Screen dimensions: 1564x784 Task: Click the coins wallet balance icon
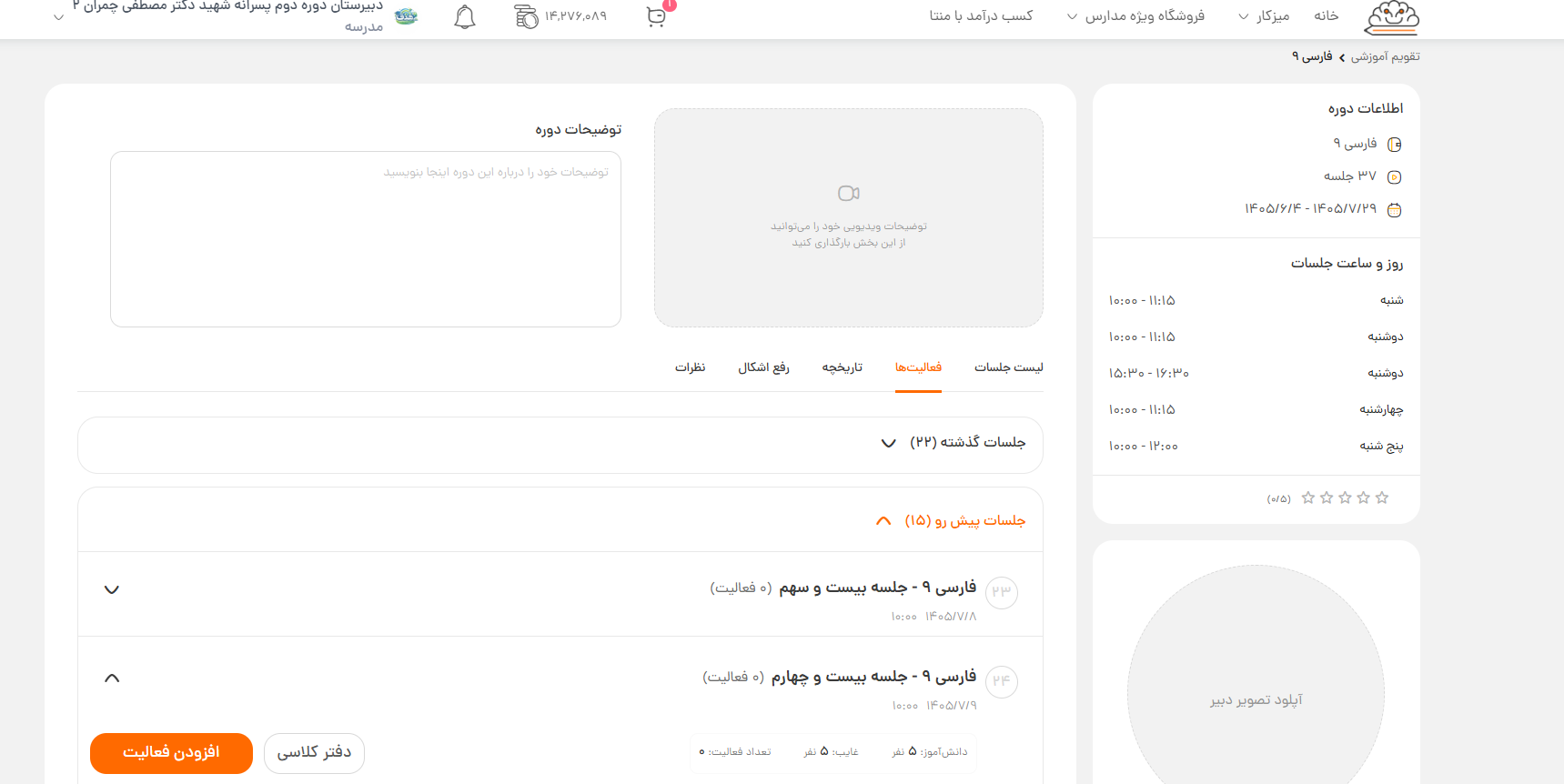coord(526,16)
